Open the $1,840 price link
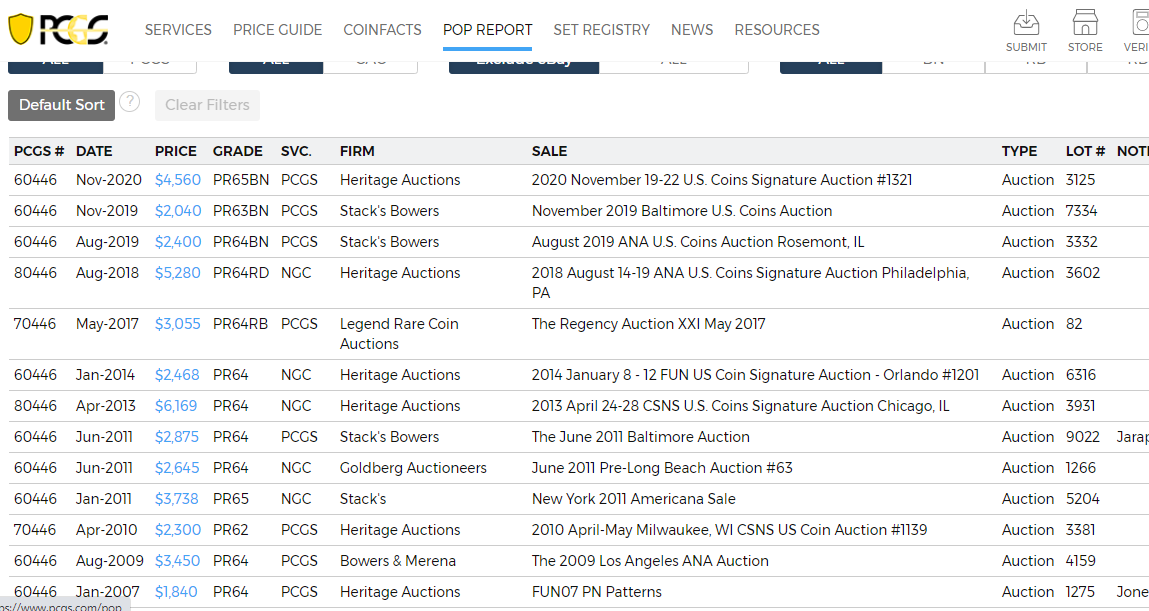Viewport: 1149px width, 611px height. click(176, 592)
